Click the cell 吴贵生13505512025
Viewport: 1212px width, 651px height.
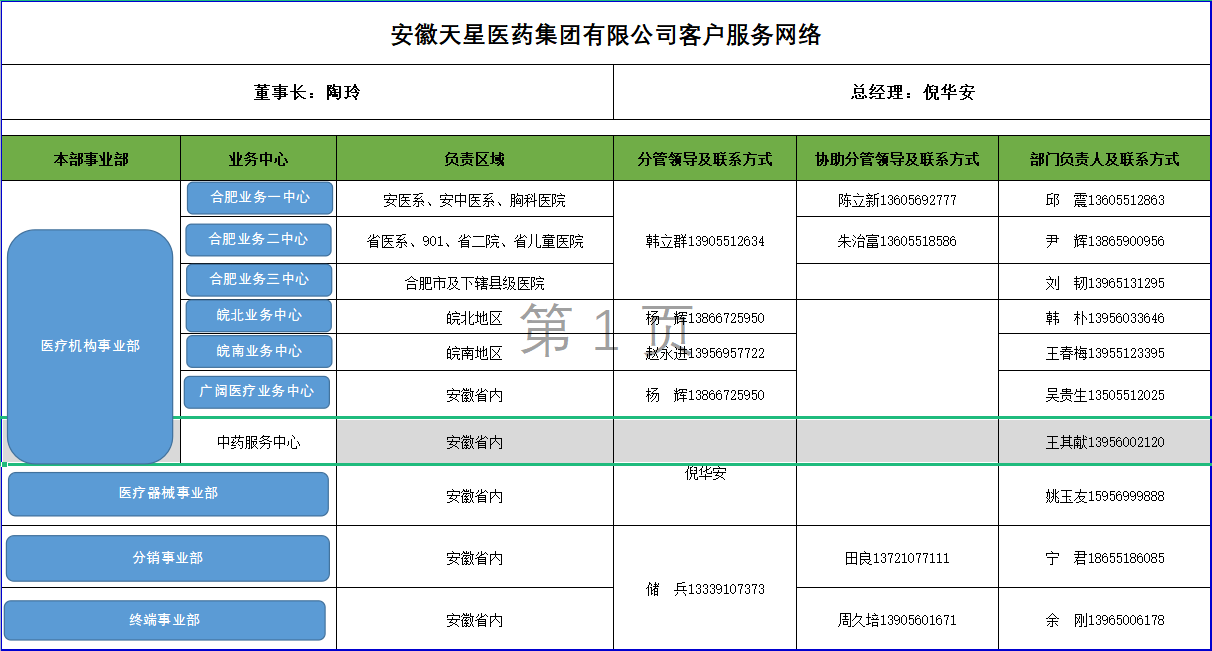pos(1105,395)
